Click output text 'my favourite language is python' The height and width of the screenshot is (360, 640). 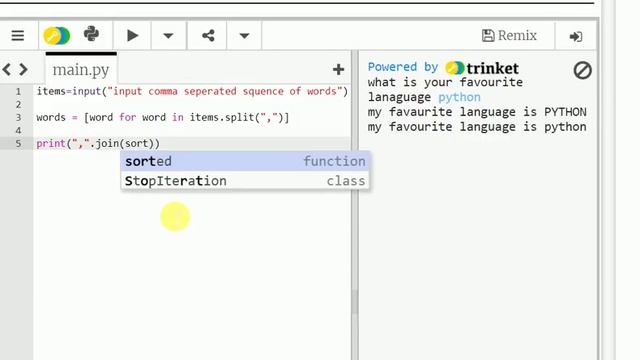(477, 127)
